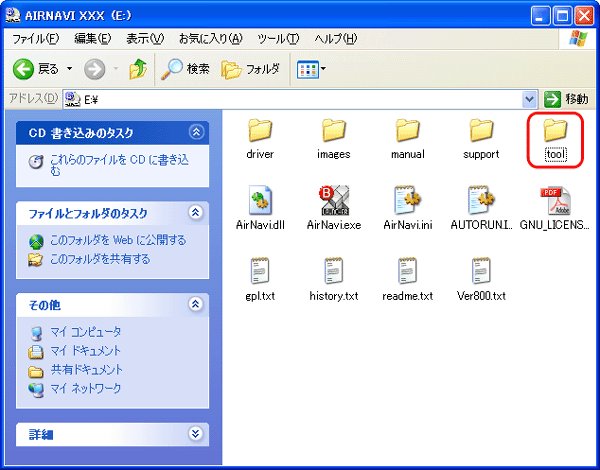600x470 pixels.
Task: Open the address bar dropdown
Action: pos(530,98)
